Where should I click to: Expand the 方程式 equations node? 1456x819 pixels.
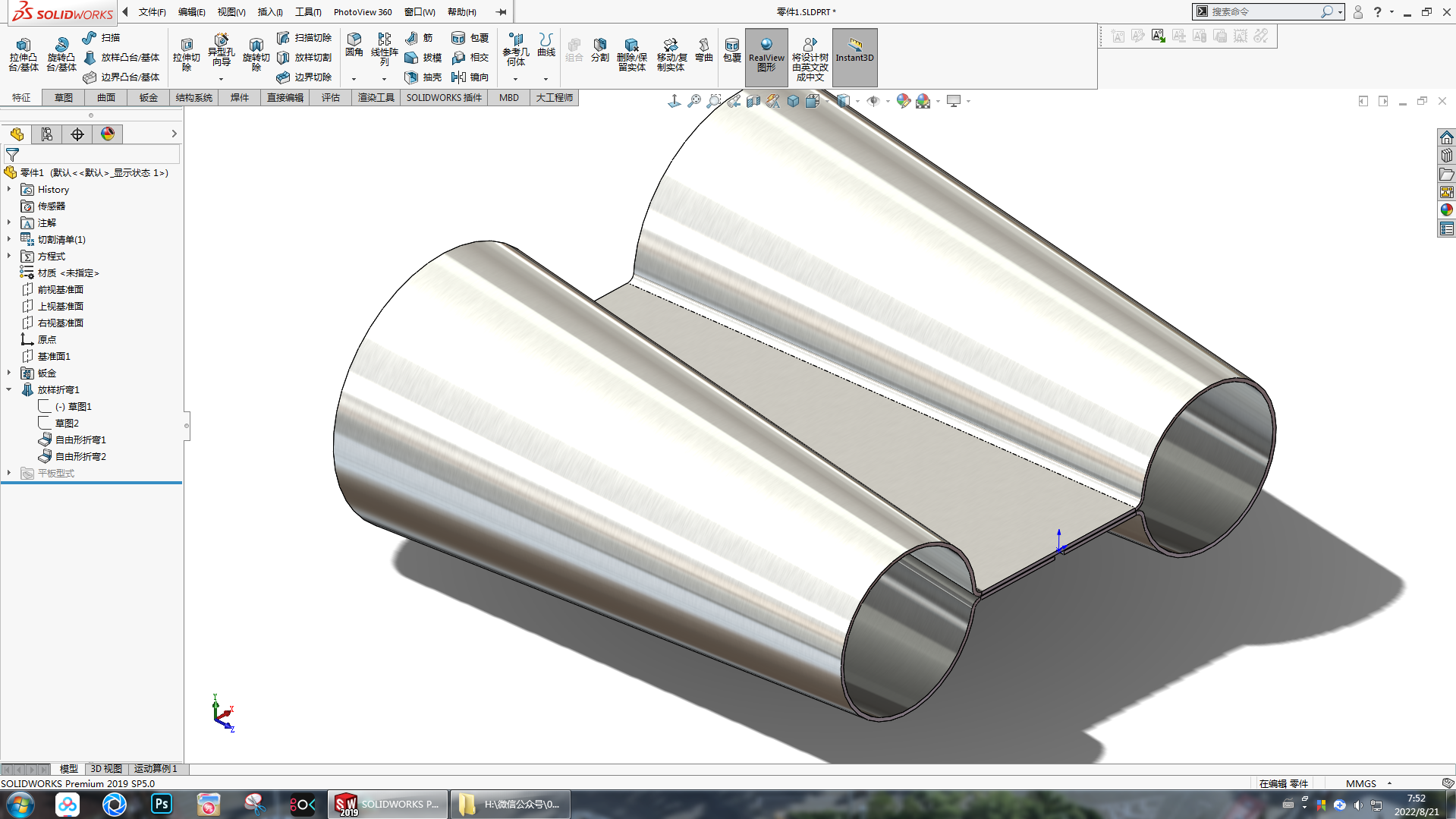click(9, 257)
